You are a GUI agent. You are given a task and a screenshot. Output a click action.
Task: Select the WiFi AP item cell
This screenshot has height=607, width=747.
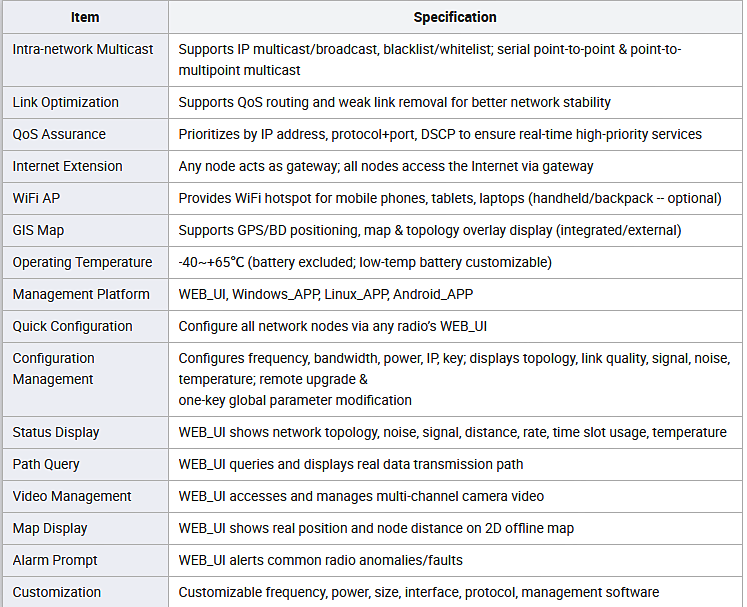[x=85, y=198]
